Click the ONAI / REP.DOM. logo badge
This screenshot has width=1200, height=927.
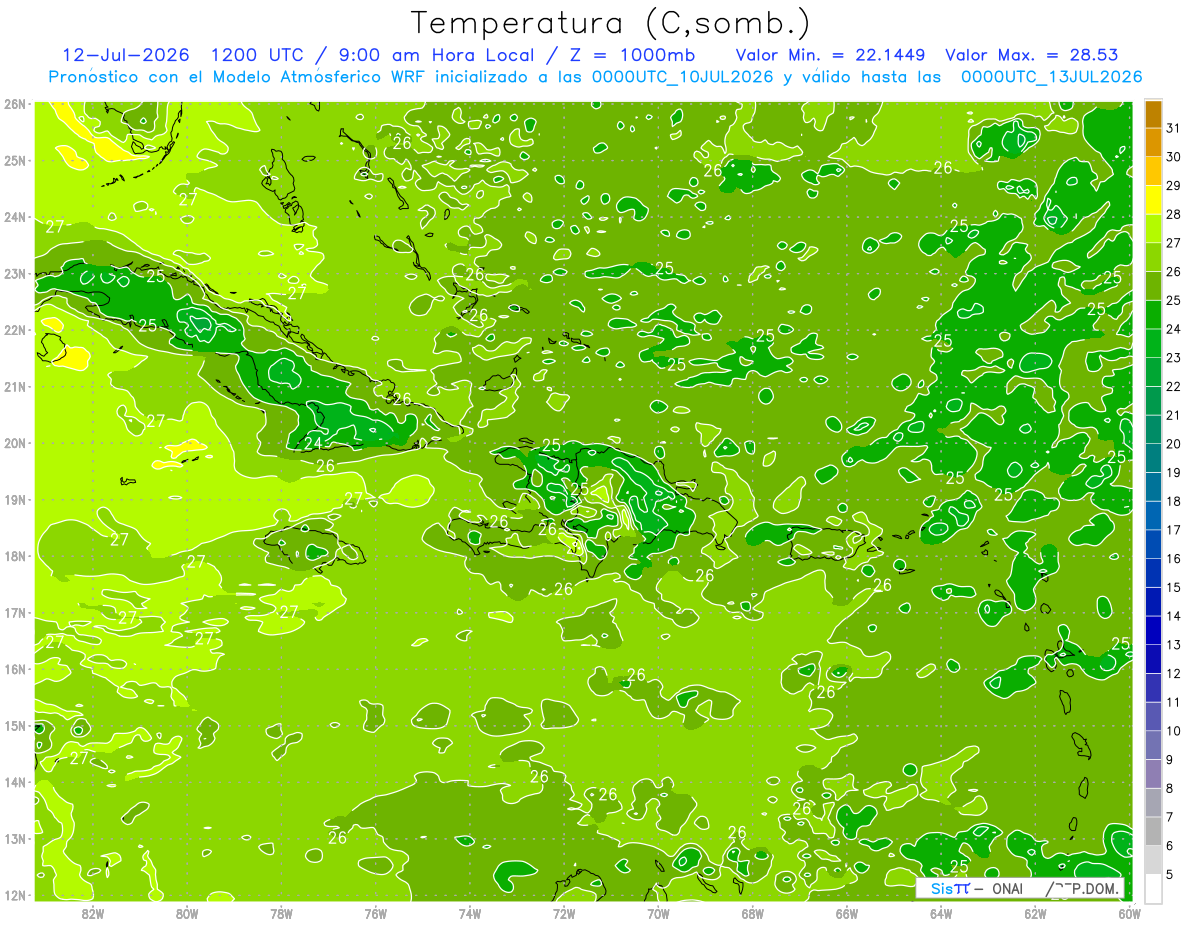[1020, 889]
